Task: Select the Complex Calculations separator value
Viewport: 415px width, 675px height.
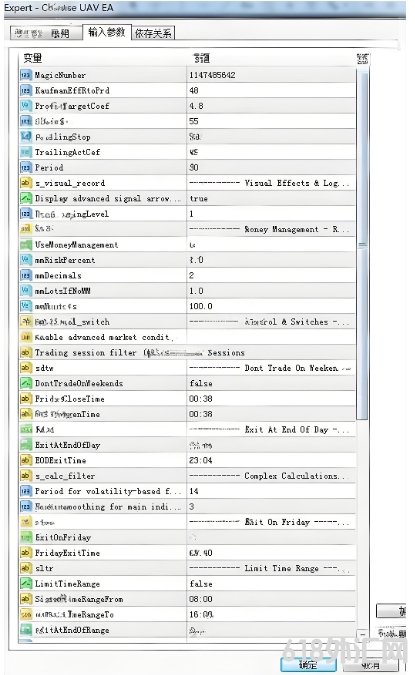Action: 267,476
